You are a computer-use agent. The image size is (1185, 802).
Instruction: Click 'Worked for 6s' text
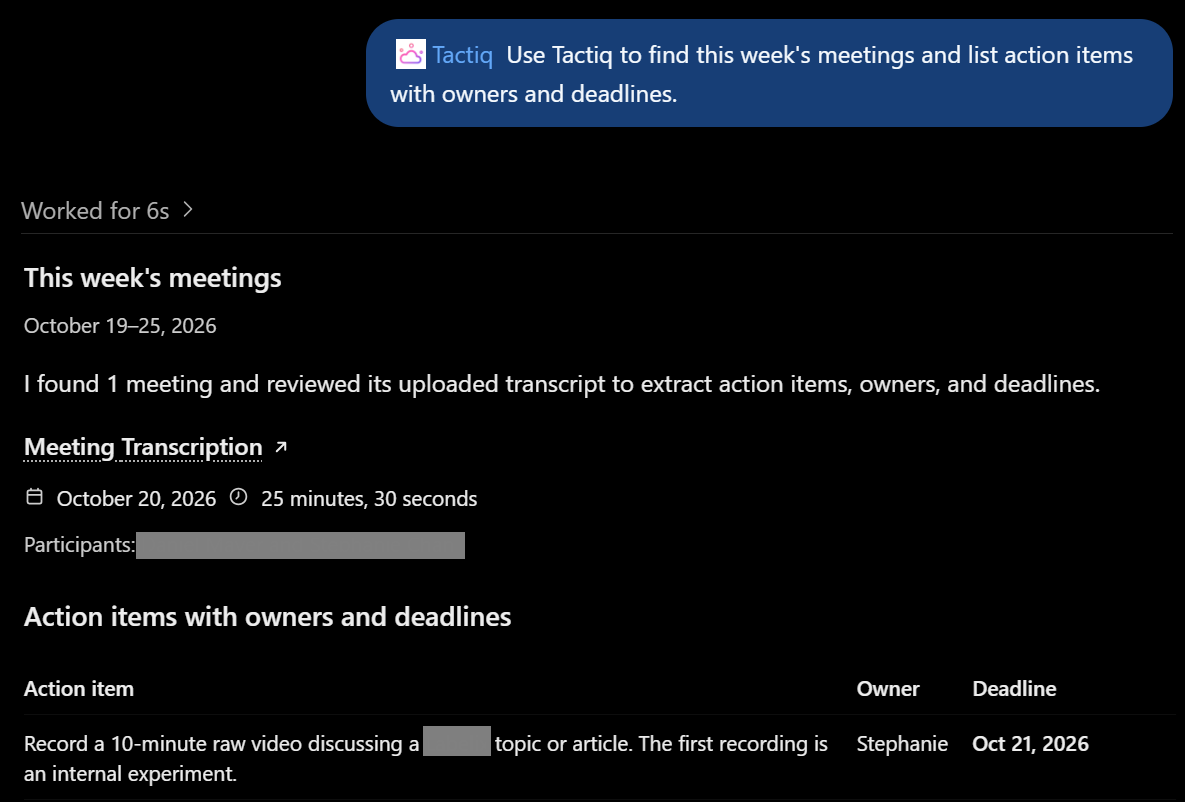[95, 210]
